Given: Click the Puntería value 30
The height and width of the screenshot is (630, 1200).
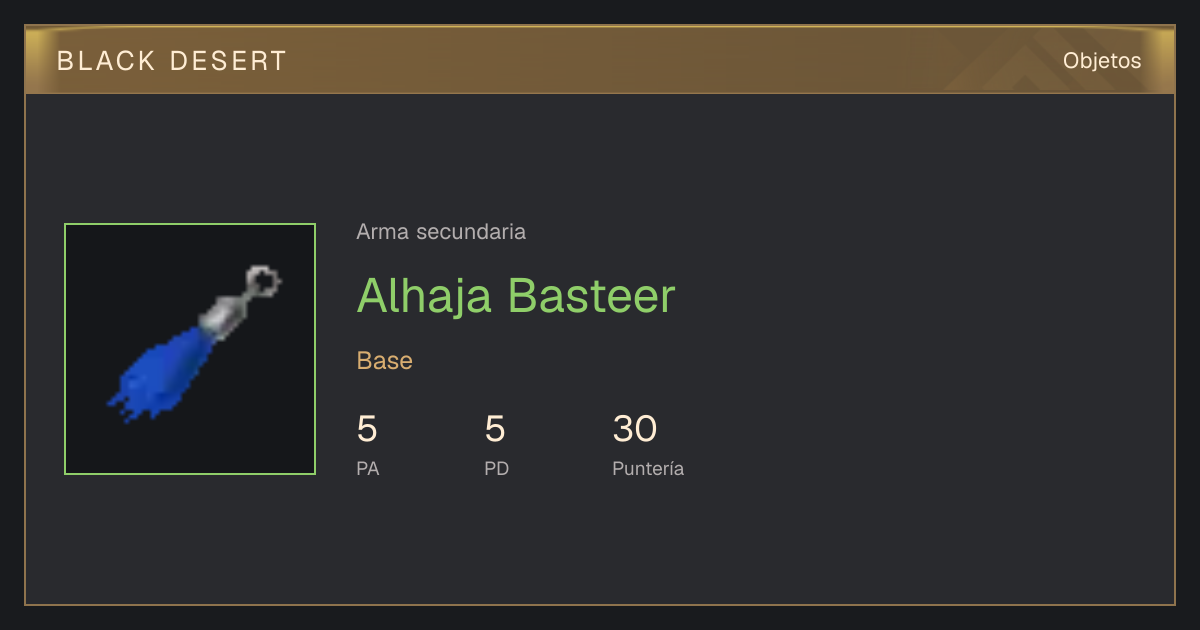Looking at the screenshot, I should pyautogui.click(x=635, y=429).
